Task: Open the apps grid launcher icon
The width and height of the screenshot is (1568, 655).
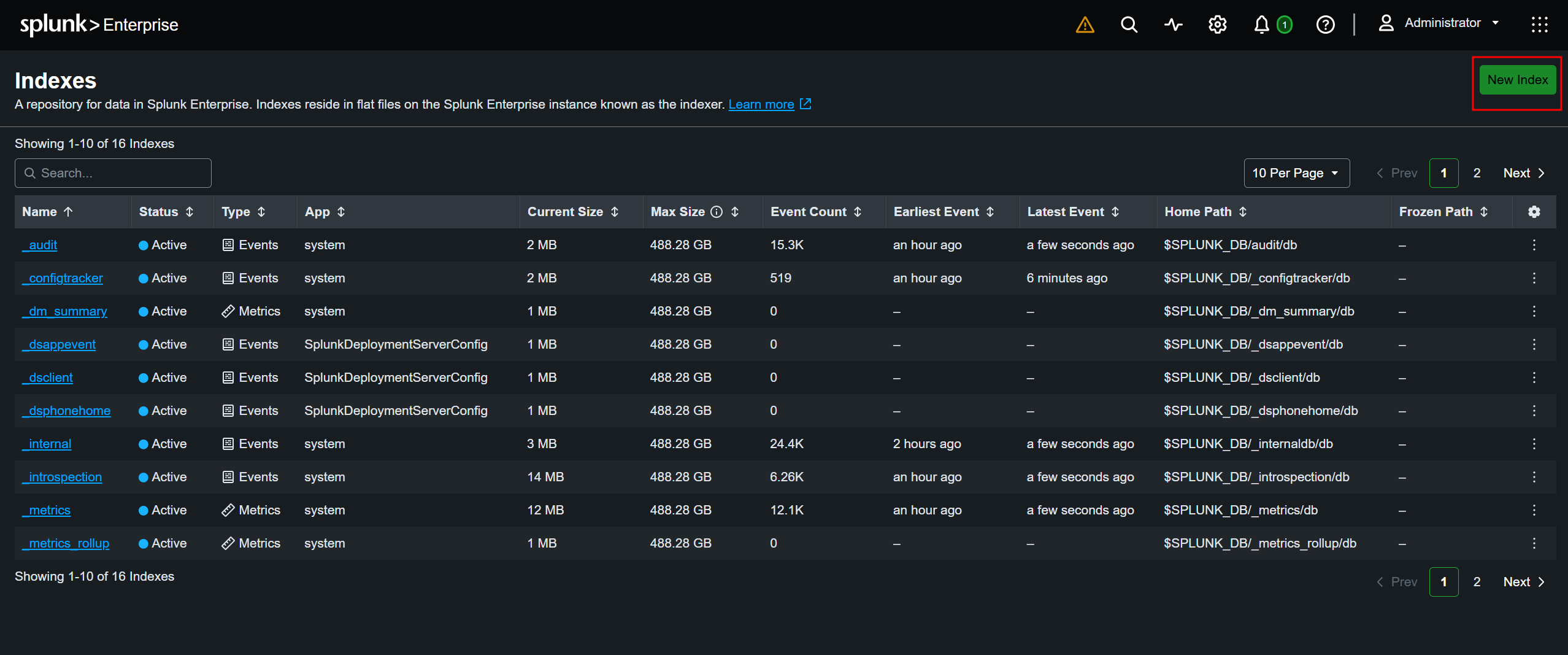Action: pos(1539,25)
